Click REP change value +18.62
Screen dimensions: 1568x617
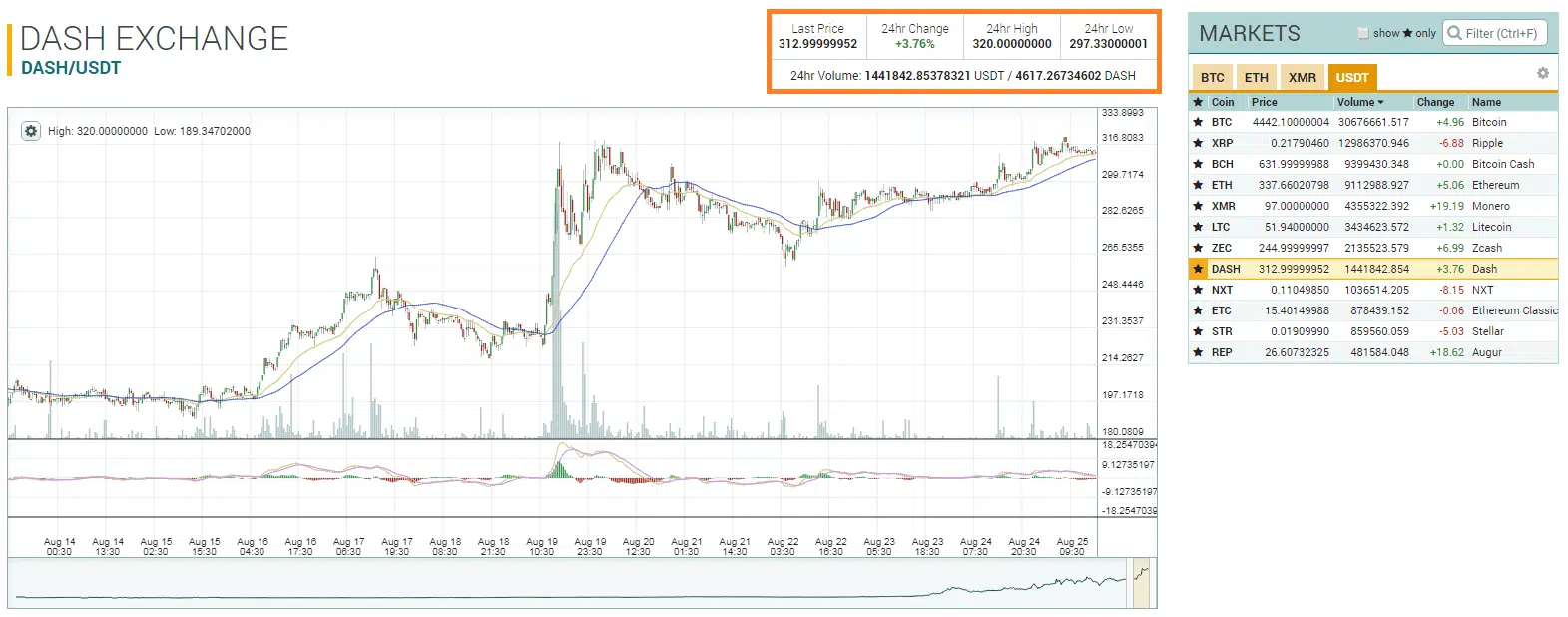coord(1446,352)
